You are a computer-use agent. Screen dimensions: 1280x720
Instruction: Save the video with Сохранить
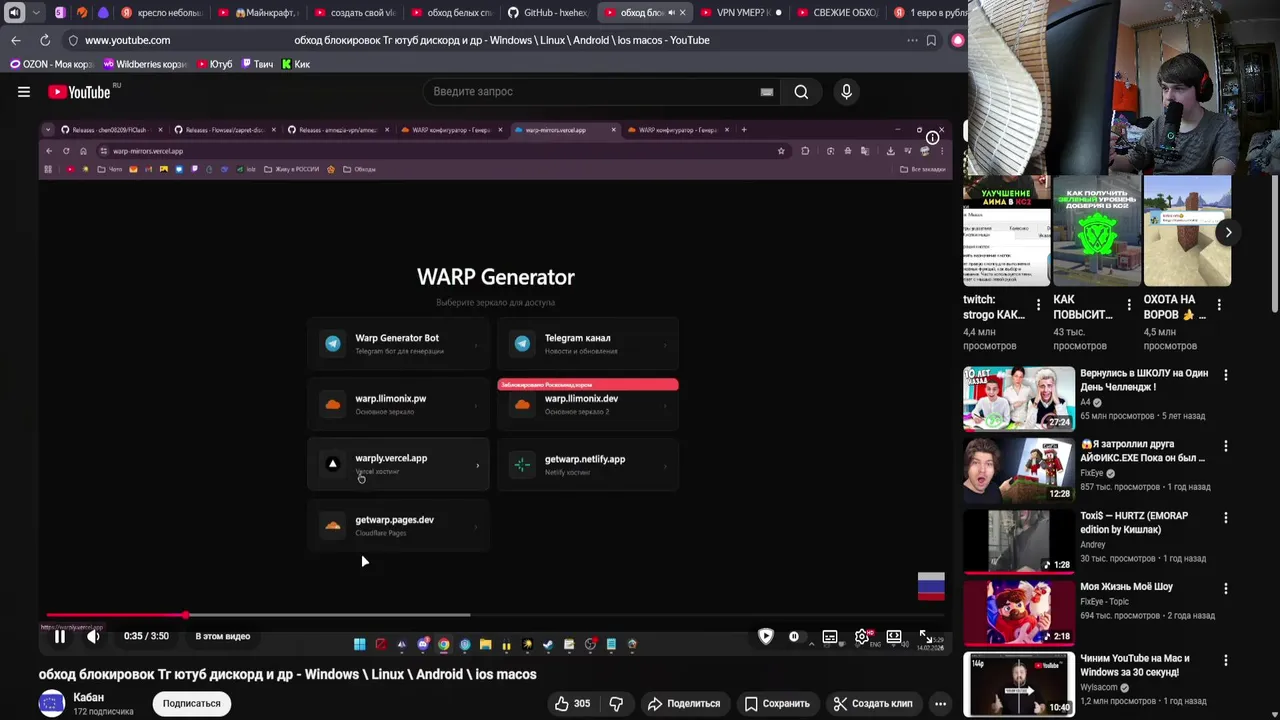click(777, 704)
